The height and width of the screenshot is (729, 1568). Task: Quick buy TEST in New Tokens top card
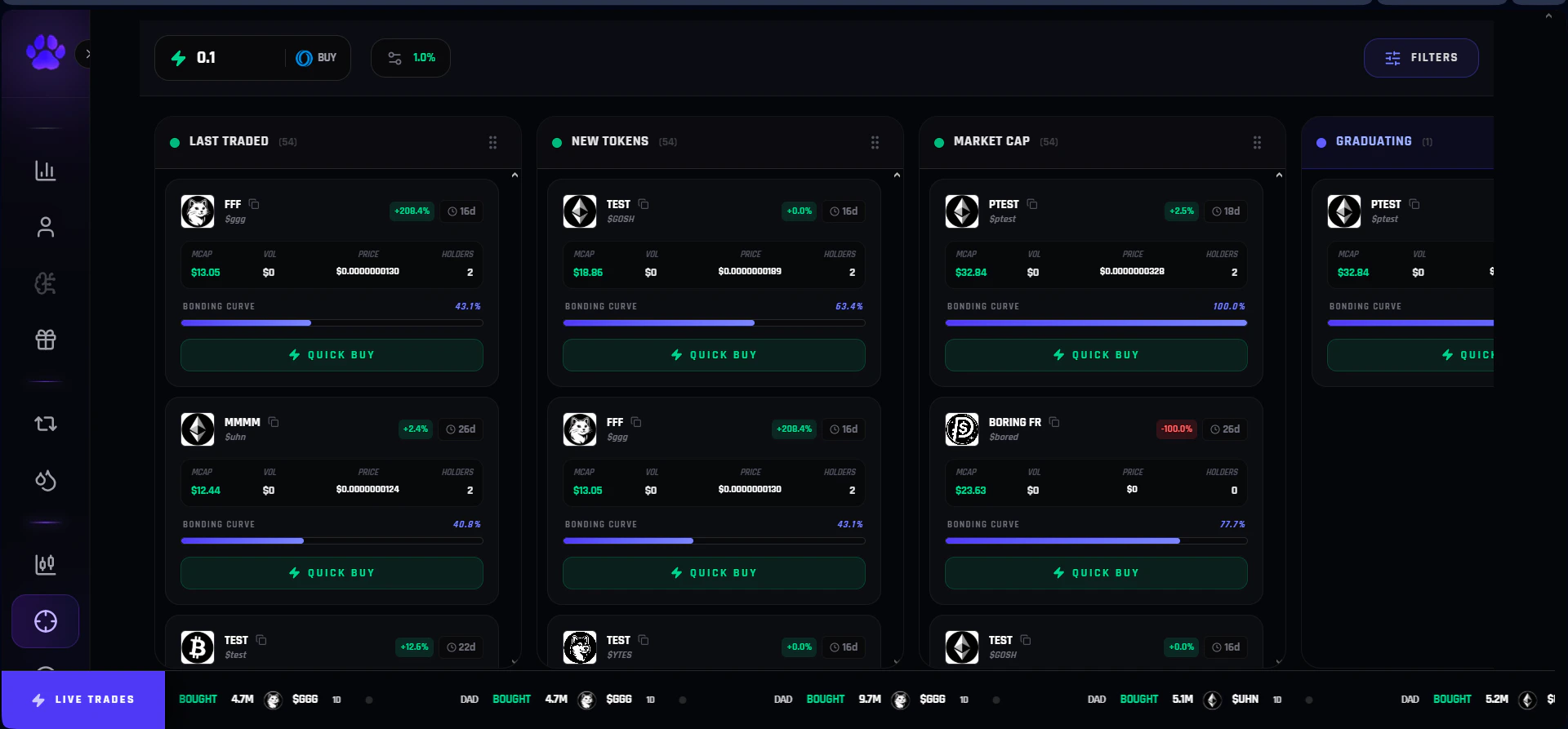[714, 355]
